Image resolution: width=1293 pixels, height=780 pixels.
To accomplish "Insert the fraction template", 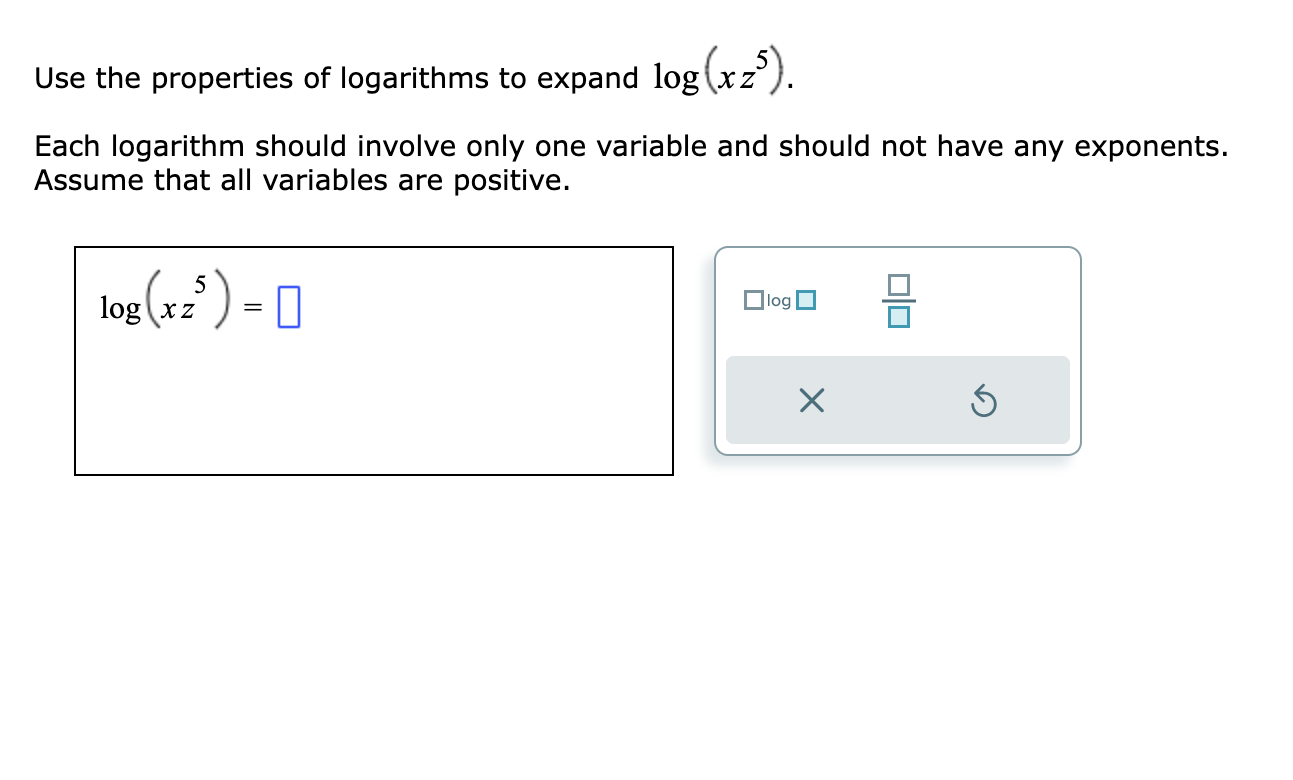I will click(x=897, y=298).
